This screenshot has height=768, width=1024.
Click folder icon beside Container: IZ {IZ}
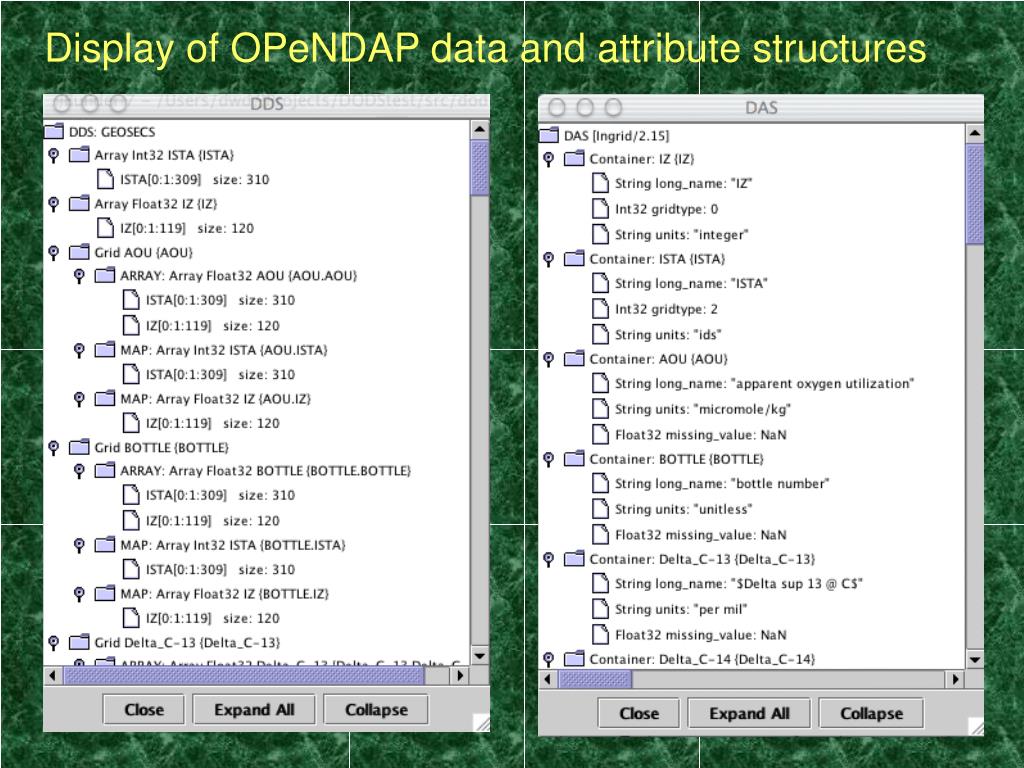click(x=574, y=159)
